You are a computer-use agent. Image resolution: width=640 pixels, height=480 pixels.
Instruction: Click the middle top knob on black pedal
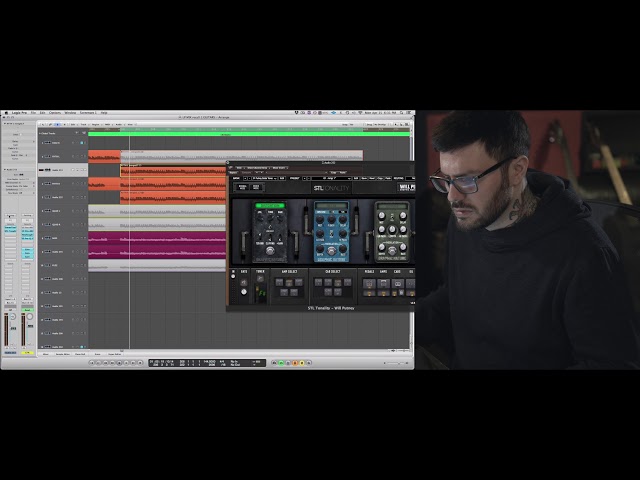(x=270, y=217)
